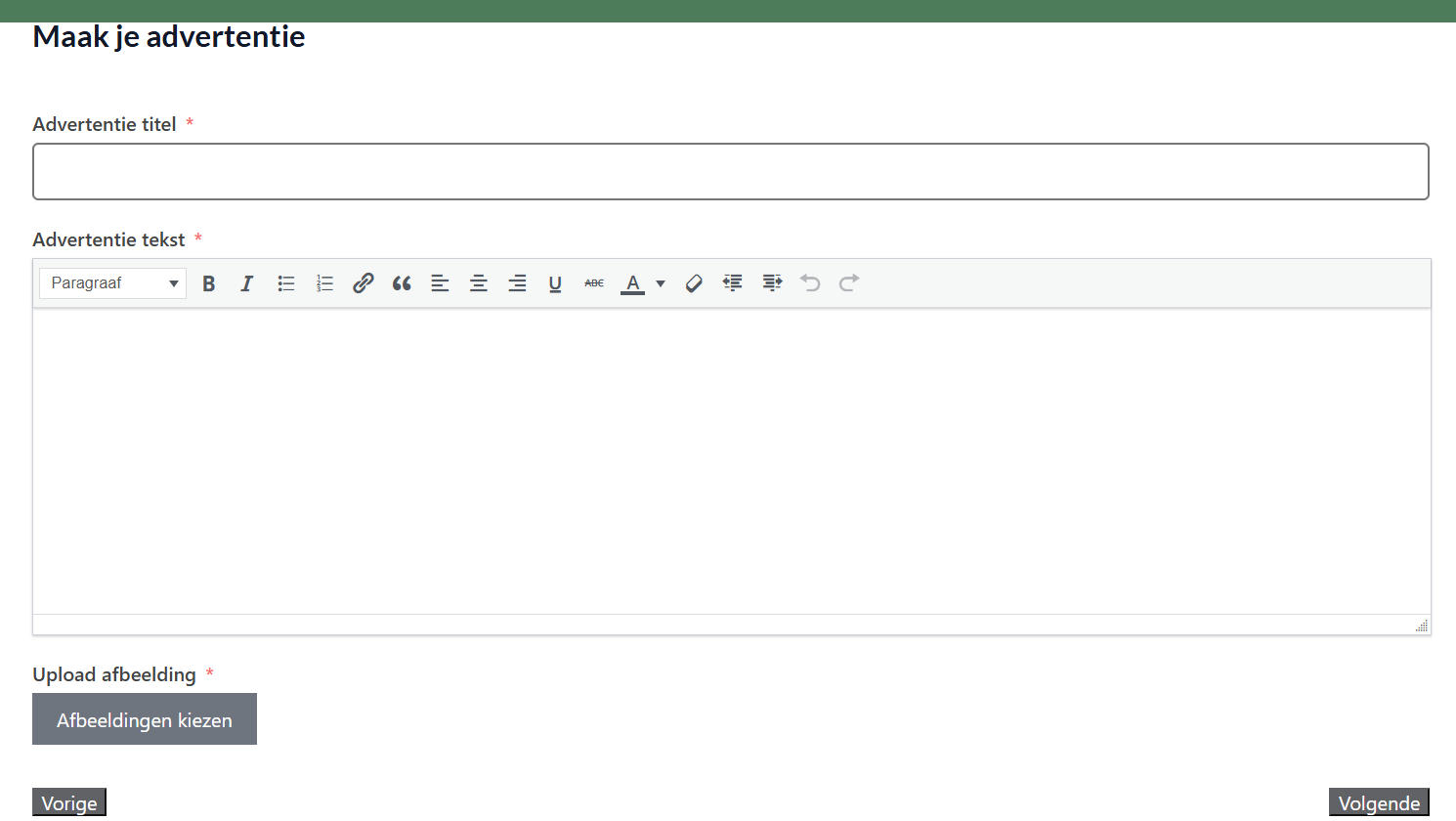Image resolution: width=1456 pixels, height=821 pixels.
Task: Clear formatting with the eraser icon
Action: (x=694, y=283)
